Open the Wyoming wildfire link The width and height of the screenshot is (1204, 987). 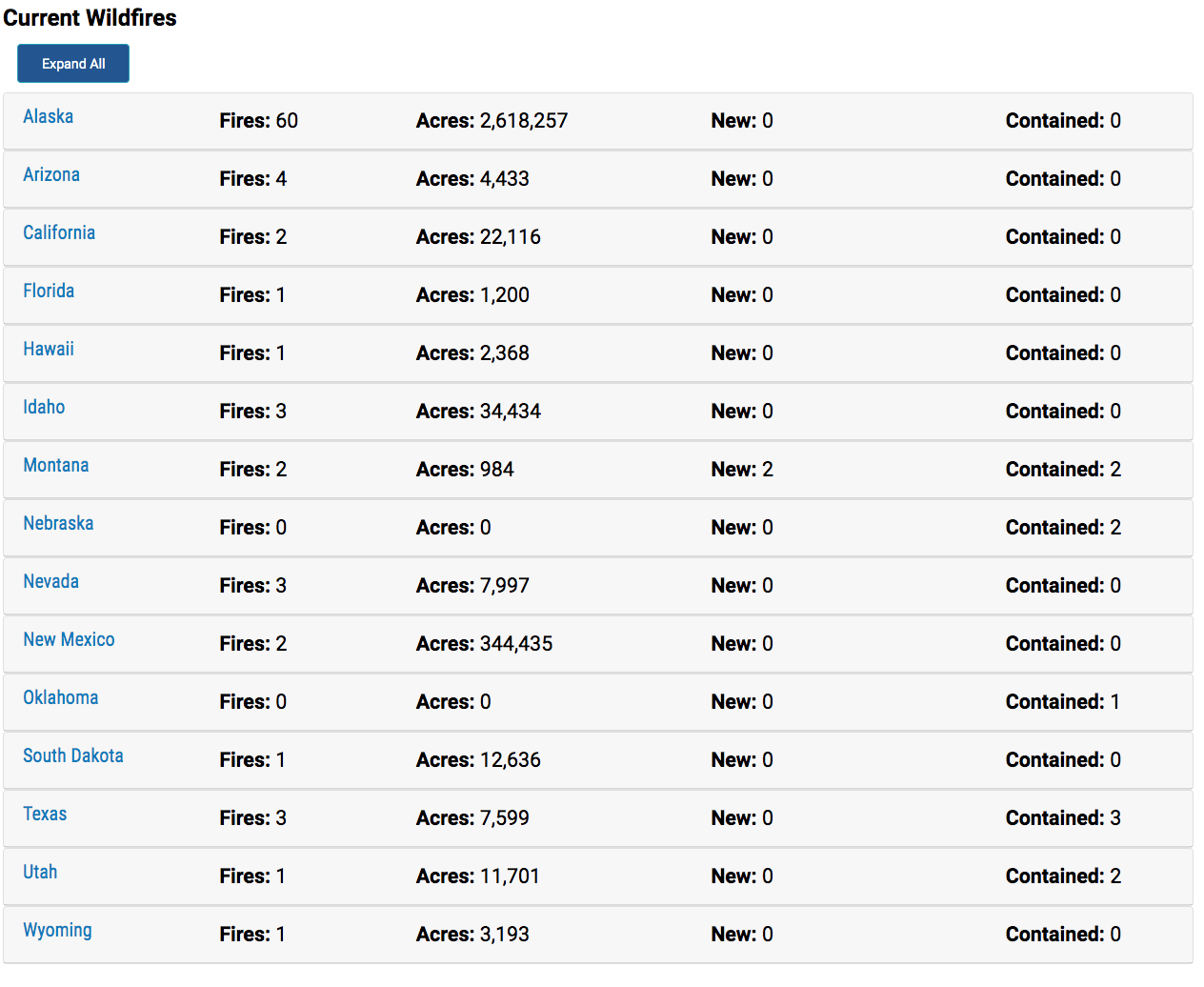[57, 930]
